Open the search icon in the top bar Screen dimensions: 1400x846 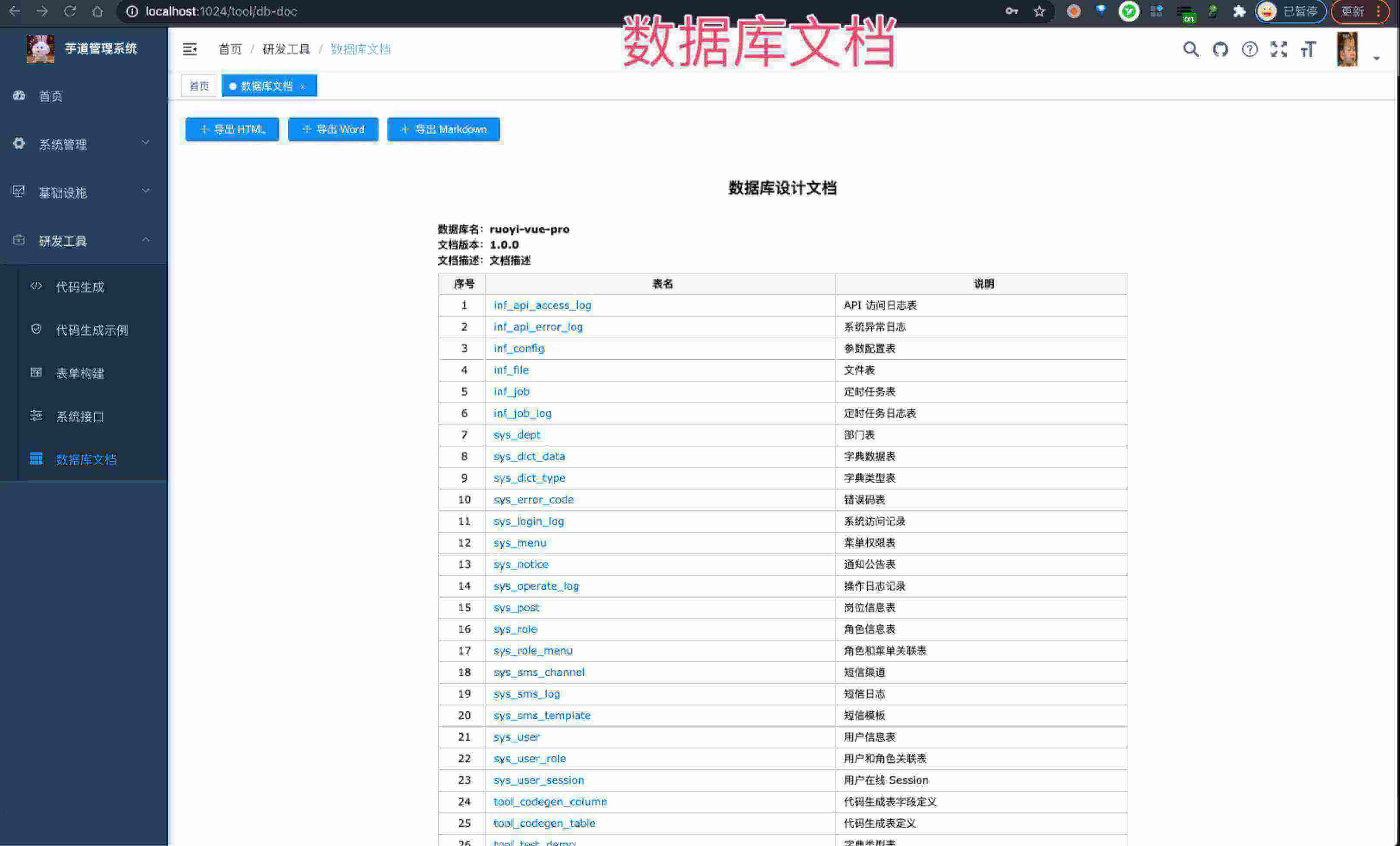pyautogui.click(x=1190, y=50)
